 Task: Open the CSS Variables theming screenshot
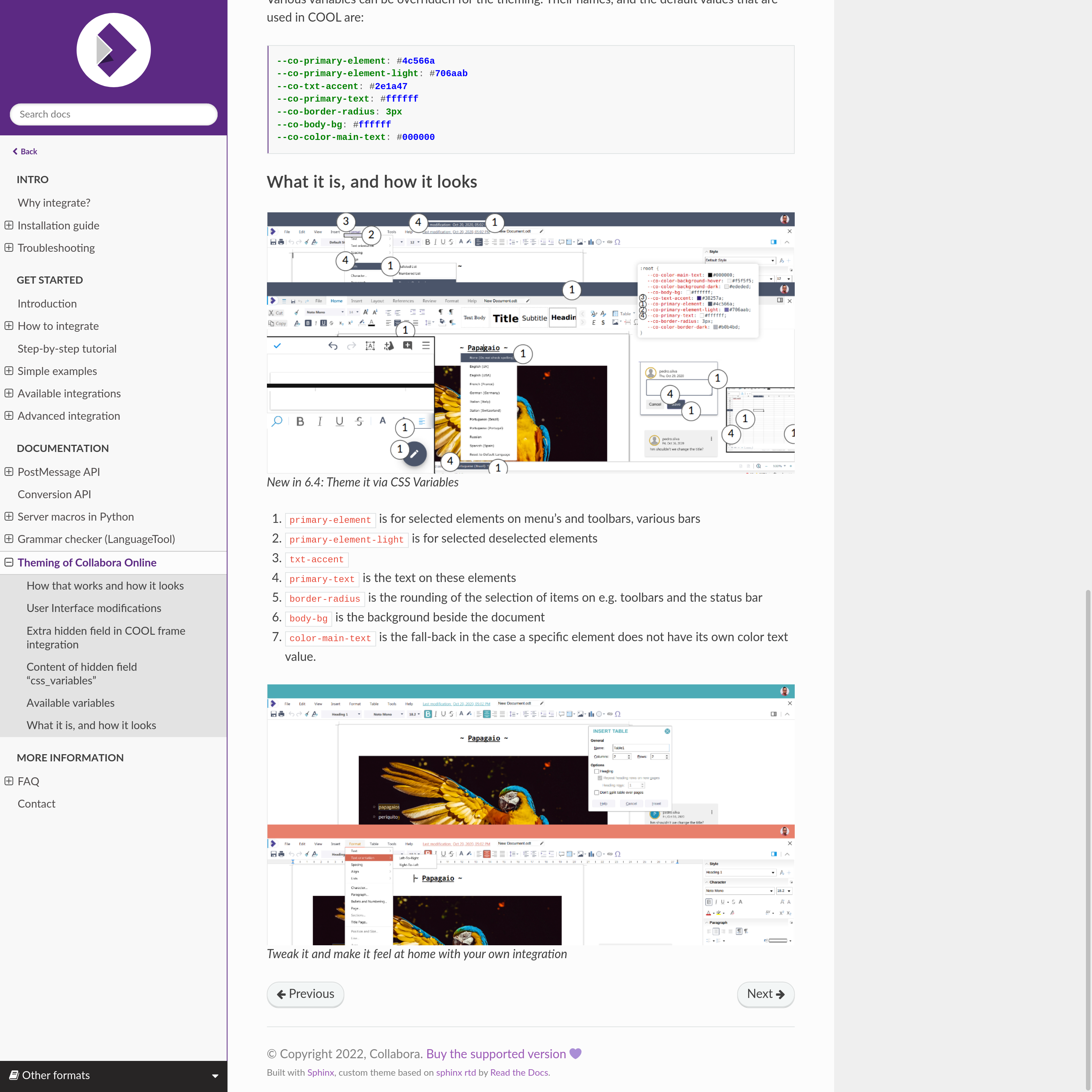530,342
